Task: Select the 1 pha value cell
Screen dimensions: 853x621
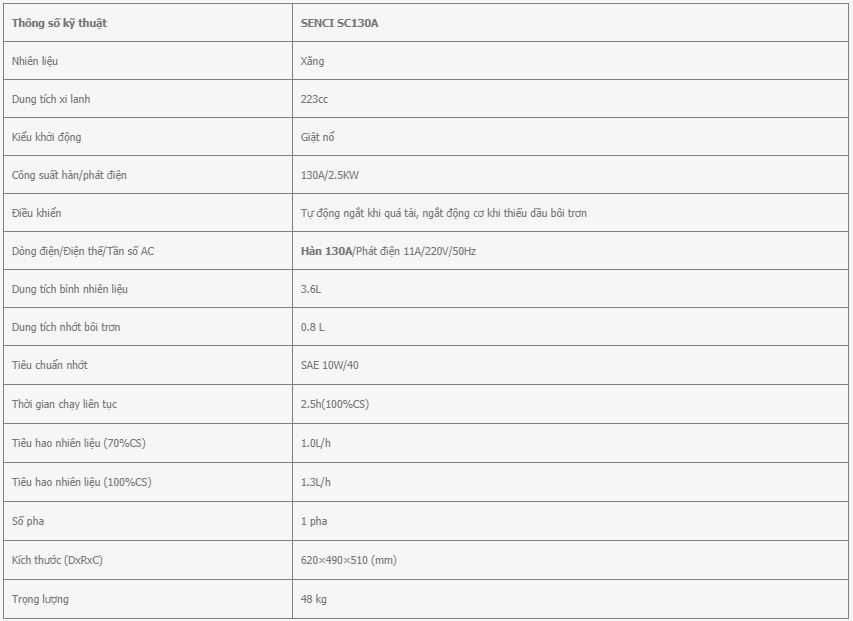Action: (570, 521)
